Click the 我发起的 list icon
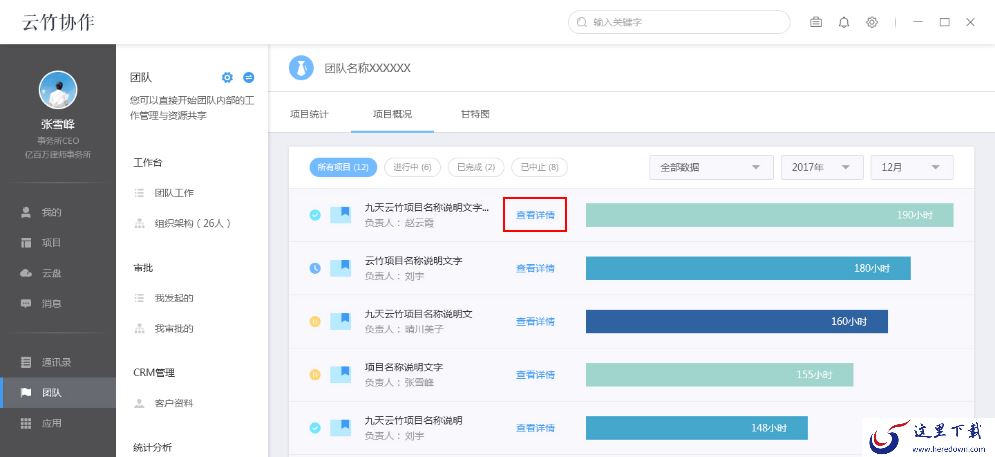The height and width of the screenshot is (457, 995). tap(139, 298)
